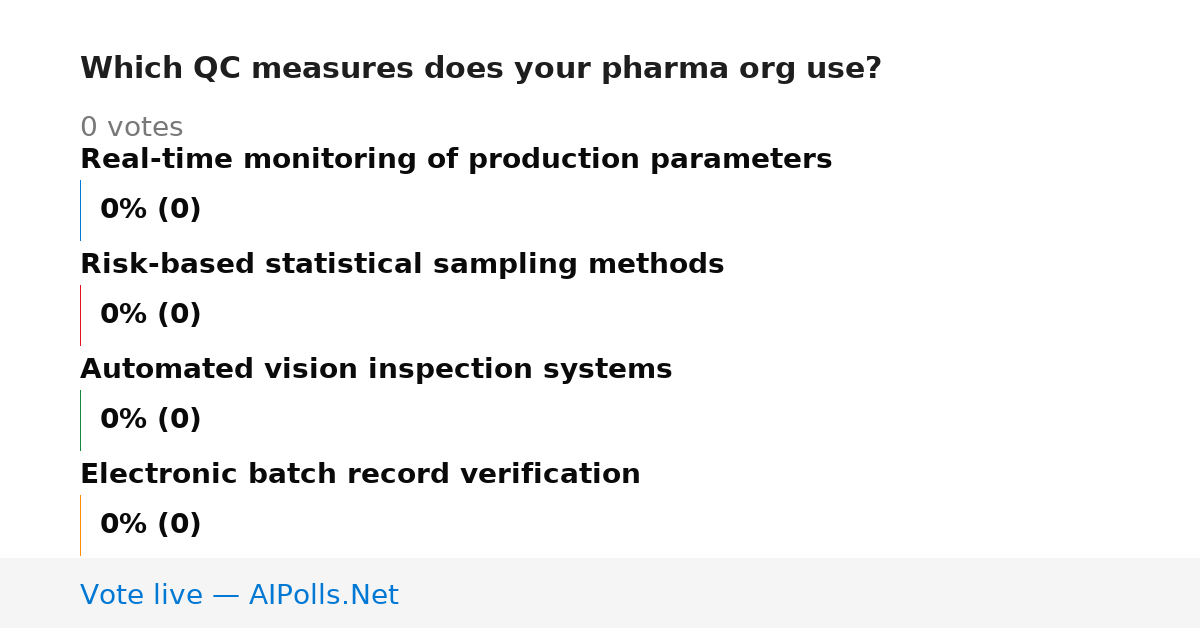
Task: Select Automated vision inspection systems option
Action: click(376, 370)
